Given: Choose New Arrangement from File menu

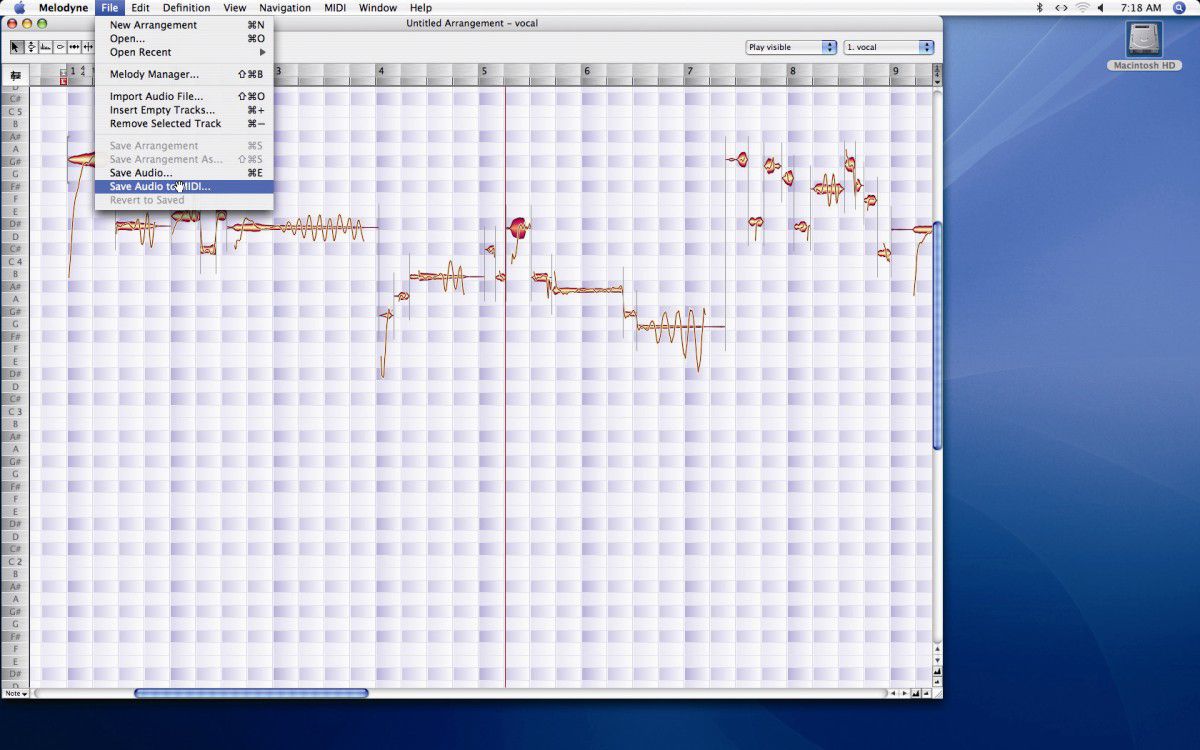Looking at the screenshot, I should (x=185, y=25).
